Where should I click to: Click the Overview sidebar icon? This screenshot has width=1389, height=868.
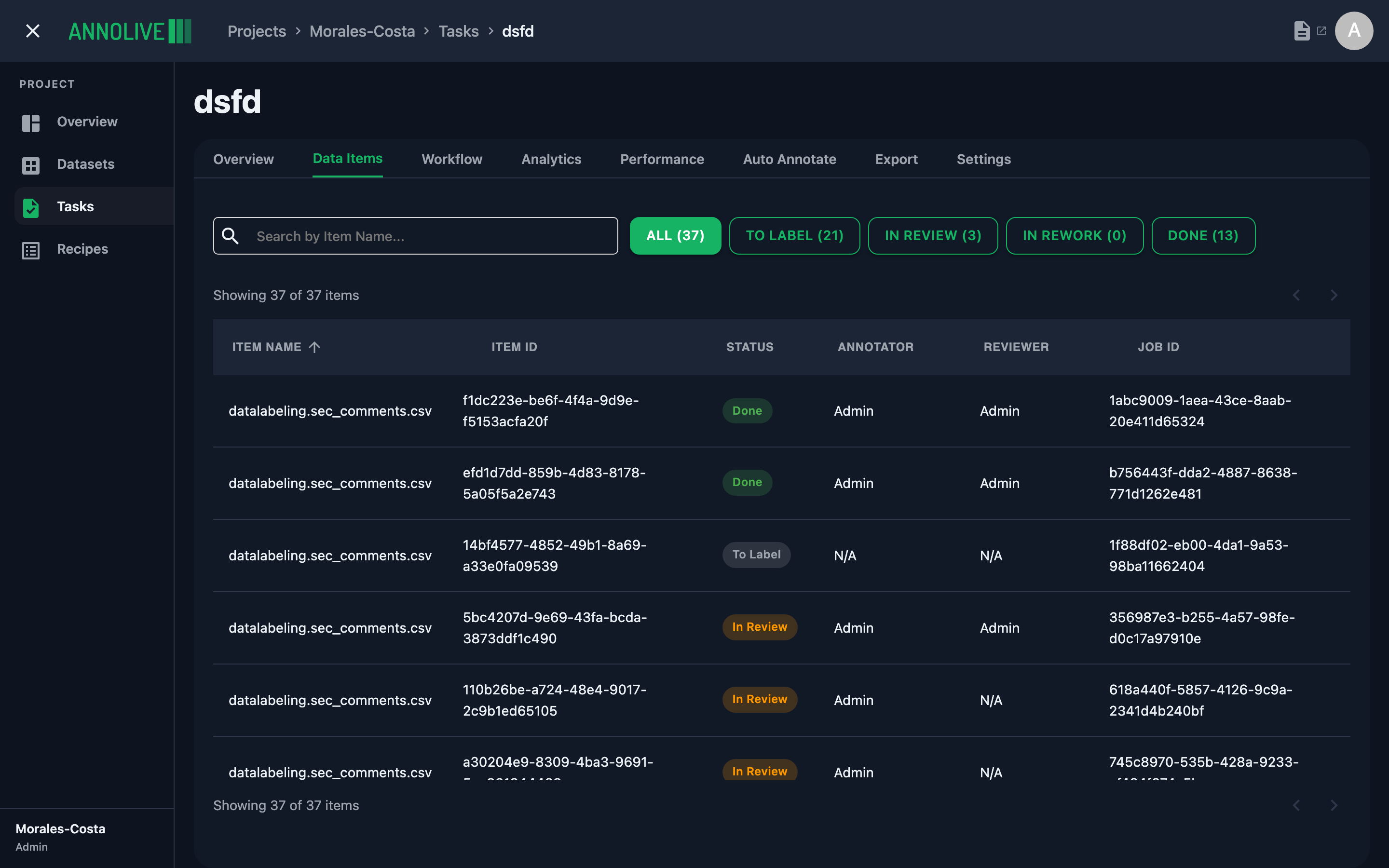pyautogui.click(x=31, y=122)
